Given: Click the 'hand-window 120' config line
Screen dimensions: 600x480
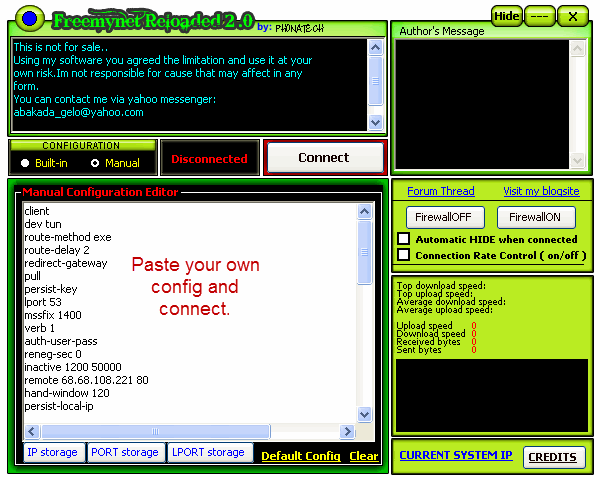Looking at the screenshot, I should click(x=67, y=393).
